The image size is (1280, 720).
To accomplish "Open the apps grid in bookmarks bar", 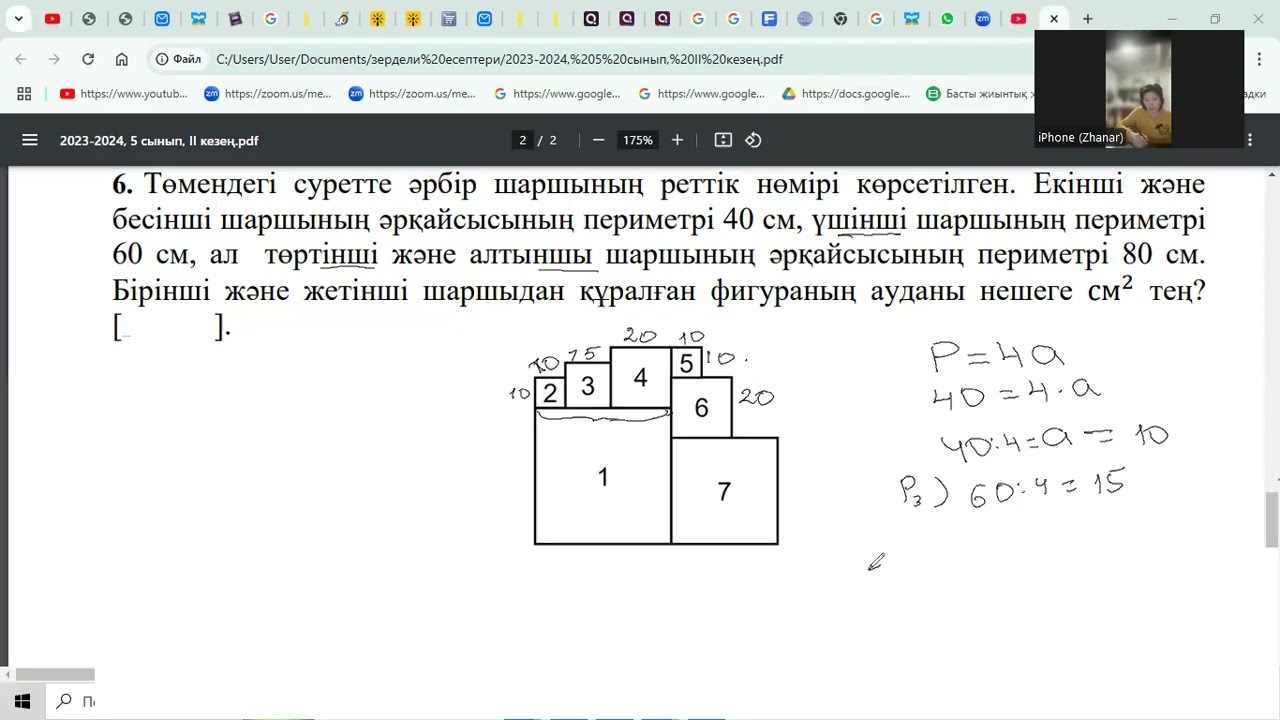I will pos(24,93).
